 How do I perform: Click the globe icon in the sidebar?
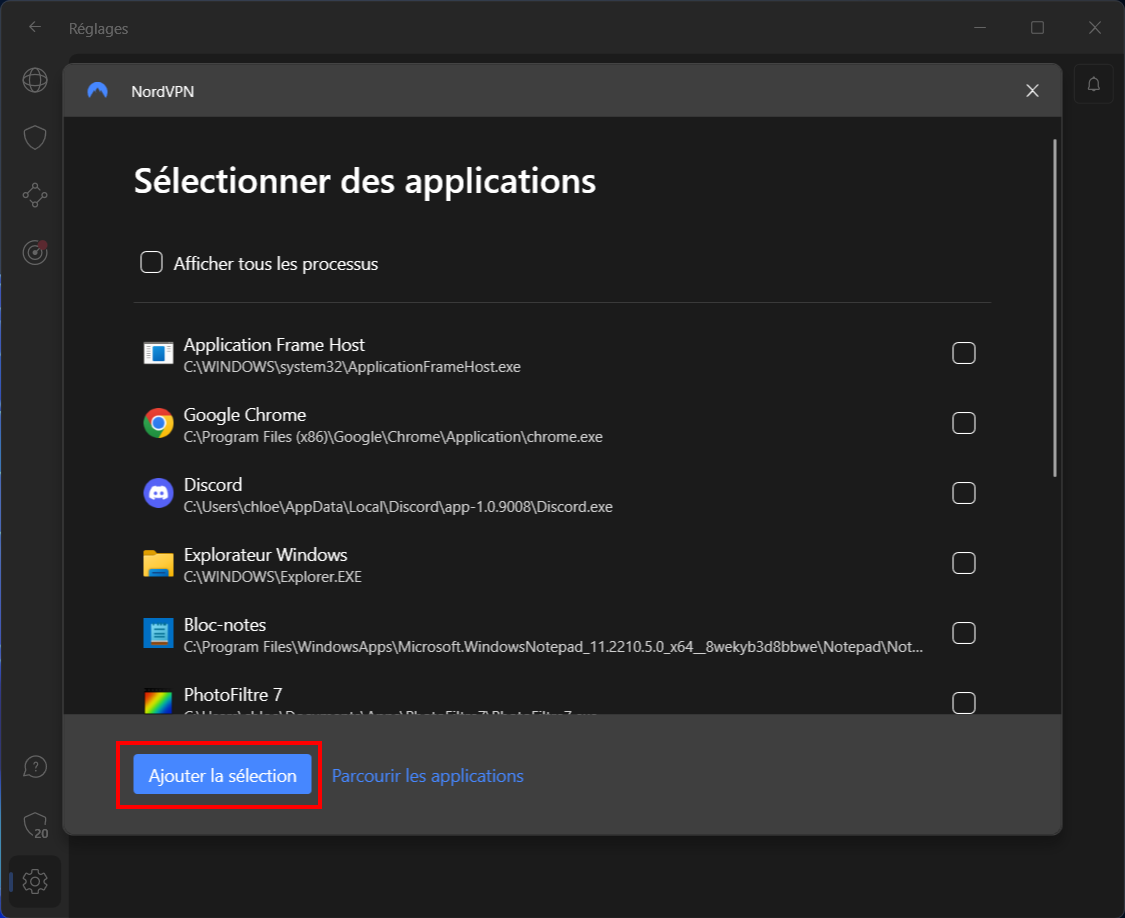(34, 80)
